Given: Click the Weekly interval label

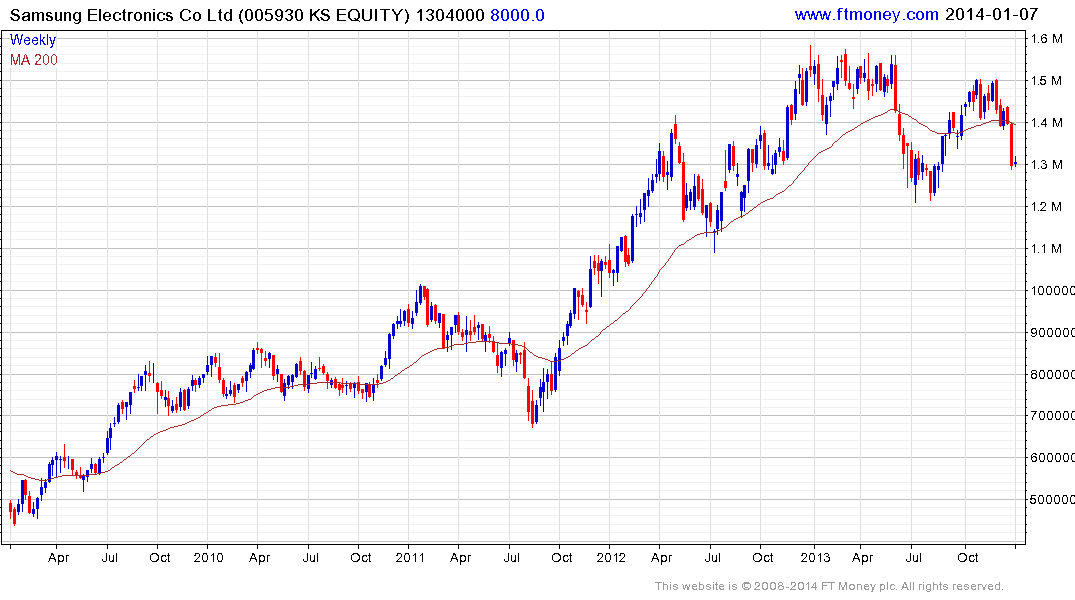Looking at the screenshot, I should point(33,40).
